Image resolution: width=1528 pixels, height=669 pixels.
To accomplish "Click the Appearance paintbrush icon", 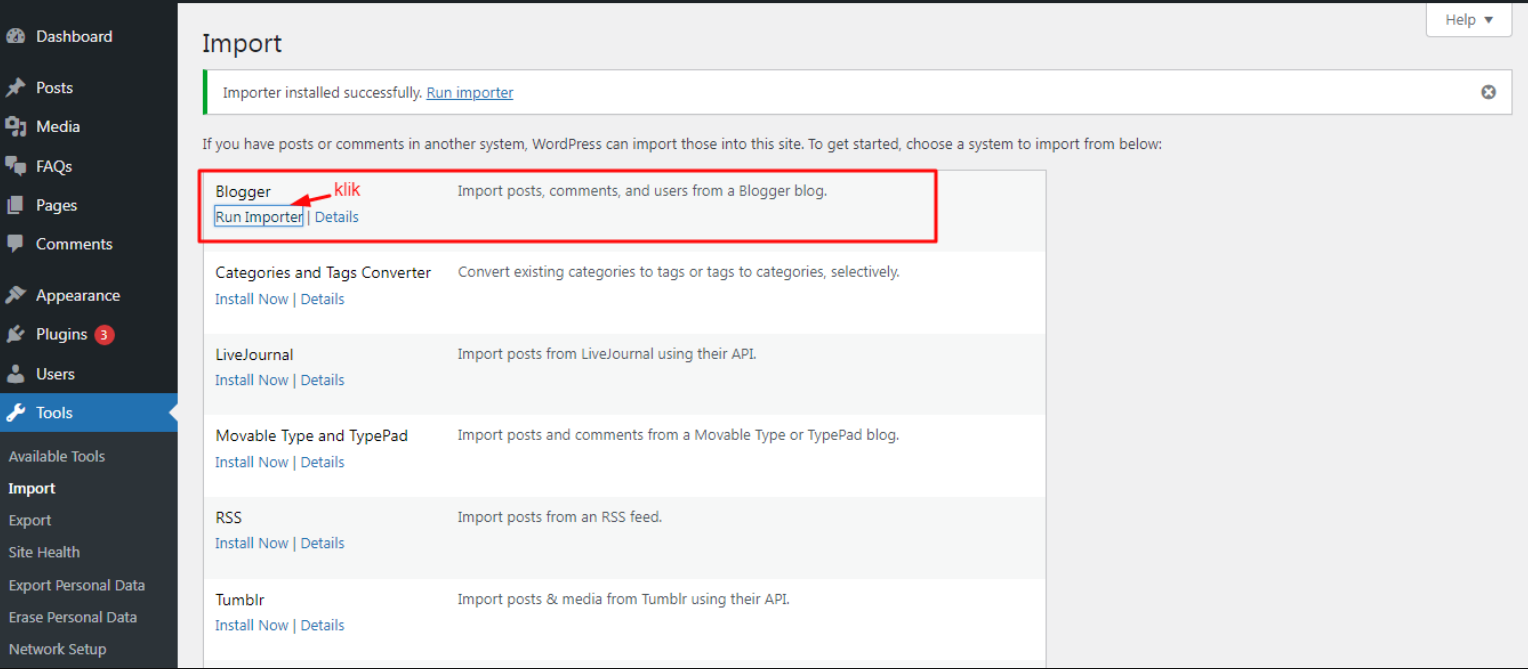I will [x=15, y=295].
